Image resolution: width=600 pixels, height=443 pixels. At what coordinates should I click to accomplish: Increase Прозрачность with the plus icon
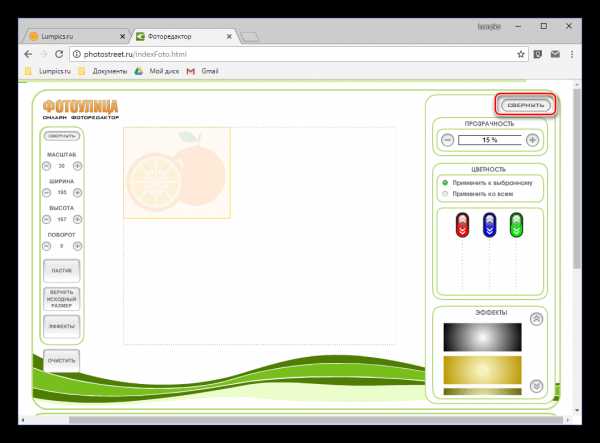tap(532, 140)
